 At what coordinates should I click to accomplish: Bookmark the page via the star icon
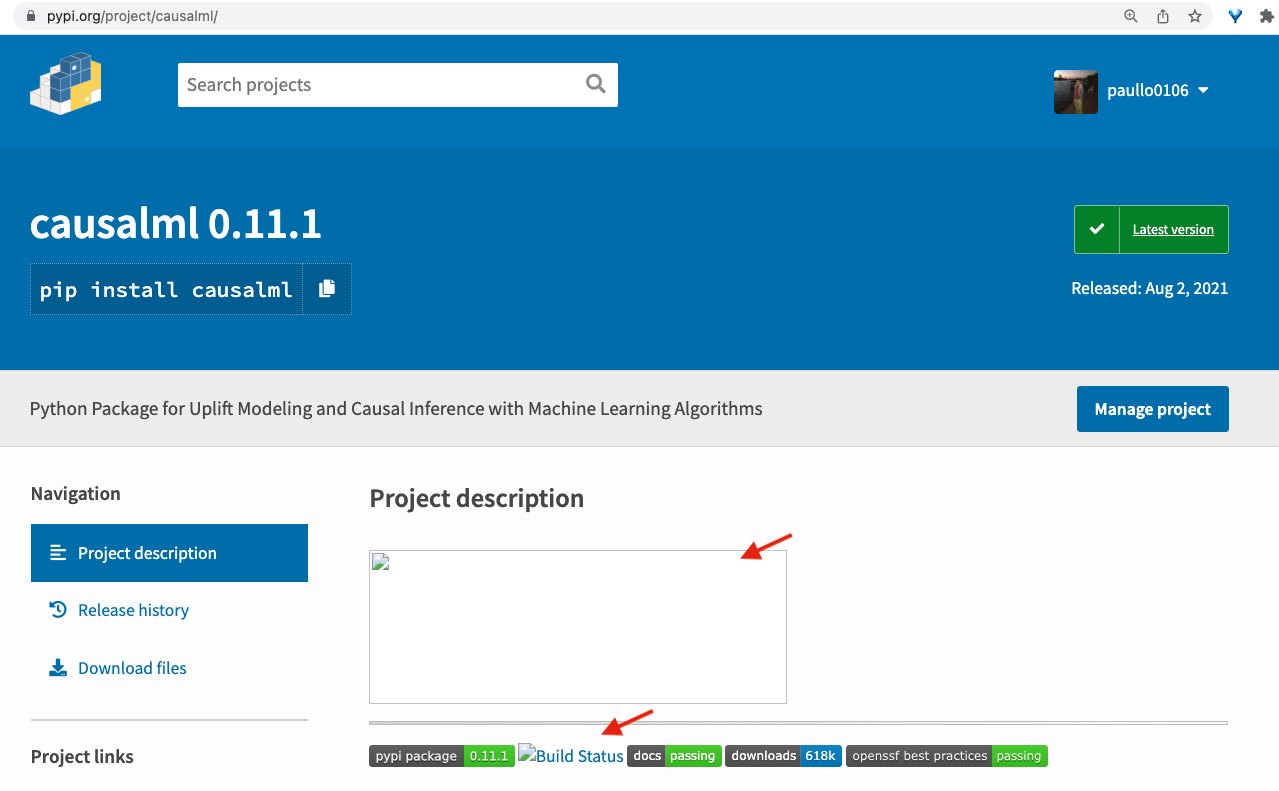tap(1194, 16)
